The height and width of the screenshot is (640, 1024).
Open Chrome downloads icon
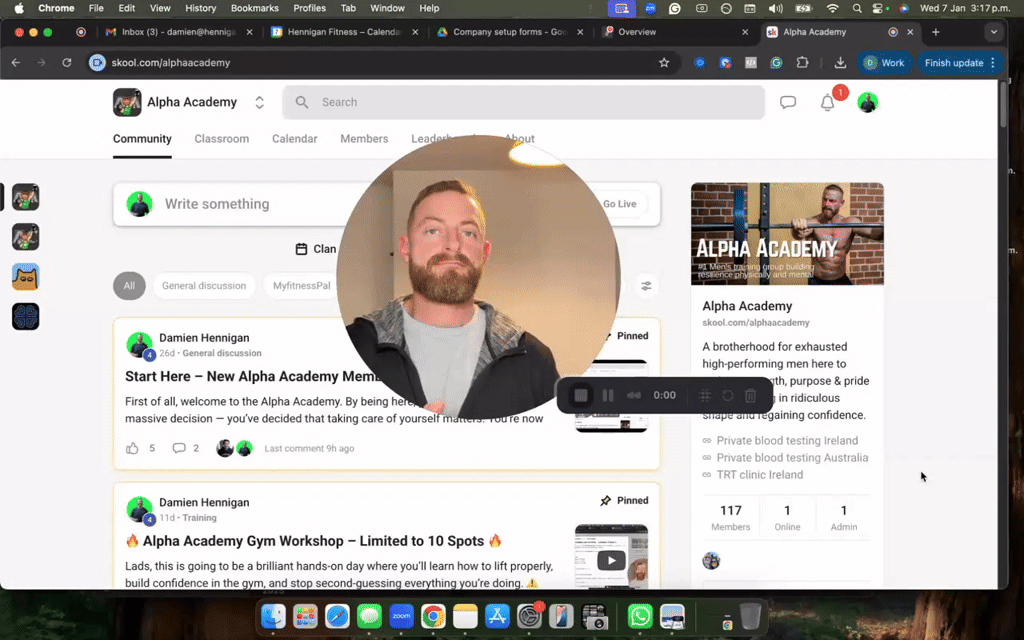(840, 63)
